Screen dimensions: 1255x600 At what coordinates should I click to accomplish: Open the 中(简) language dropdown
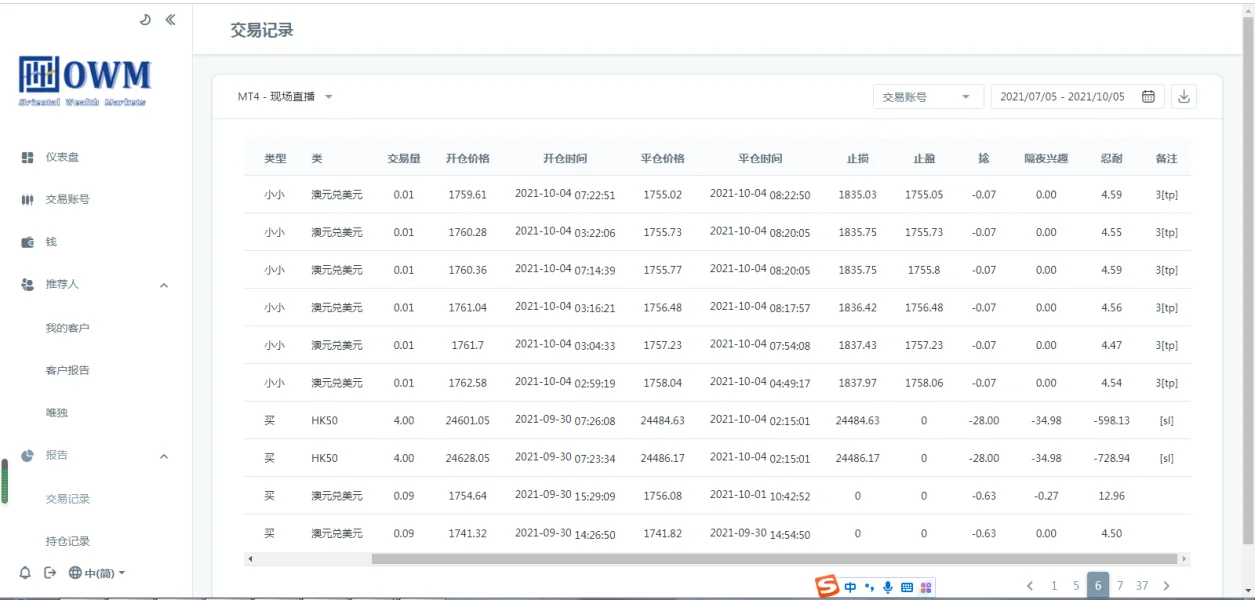[97, 573]
